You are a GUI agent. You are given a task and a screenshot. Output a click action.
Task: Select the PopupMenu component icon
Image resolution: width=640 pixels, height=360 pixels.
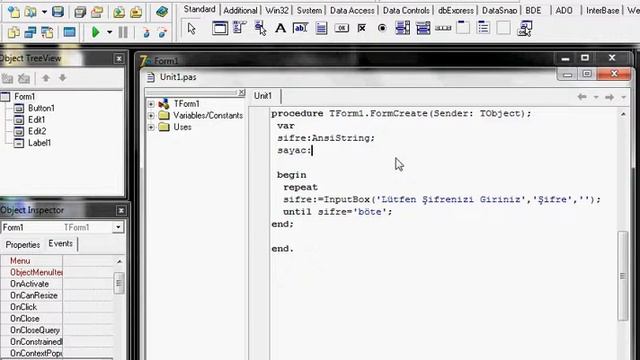point(260,28)
